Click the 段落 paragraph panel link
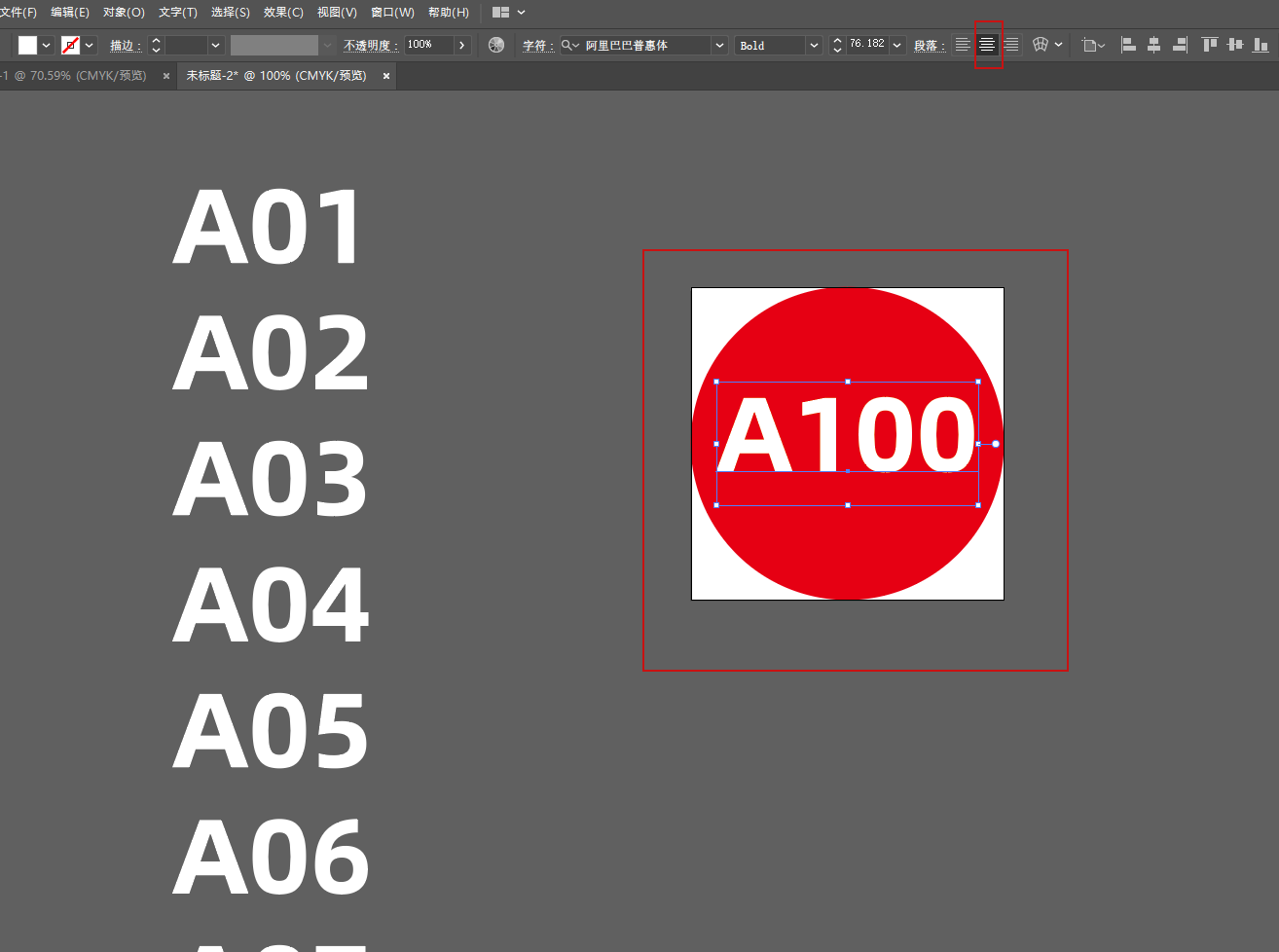 930,46
